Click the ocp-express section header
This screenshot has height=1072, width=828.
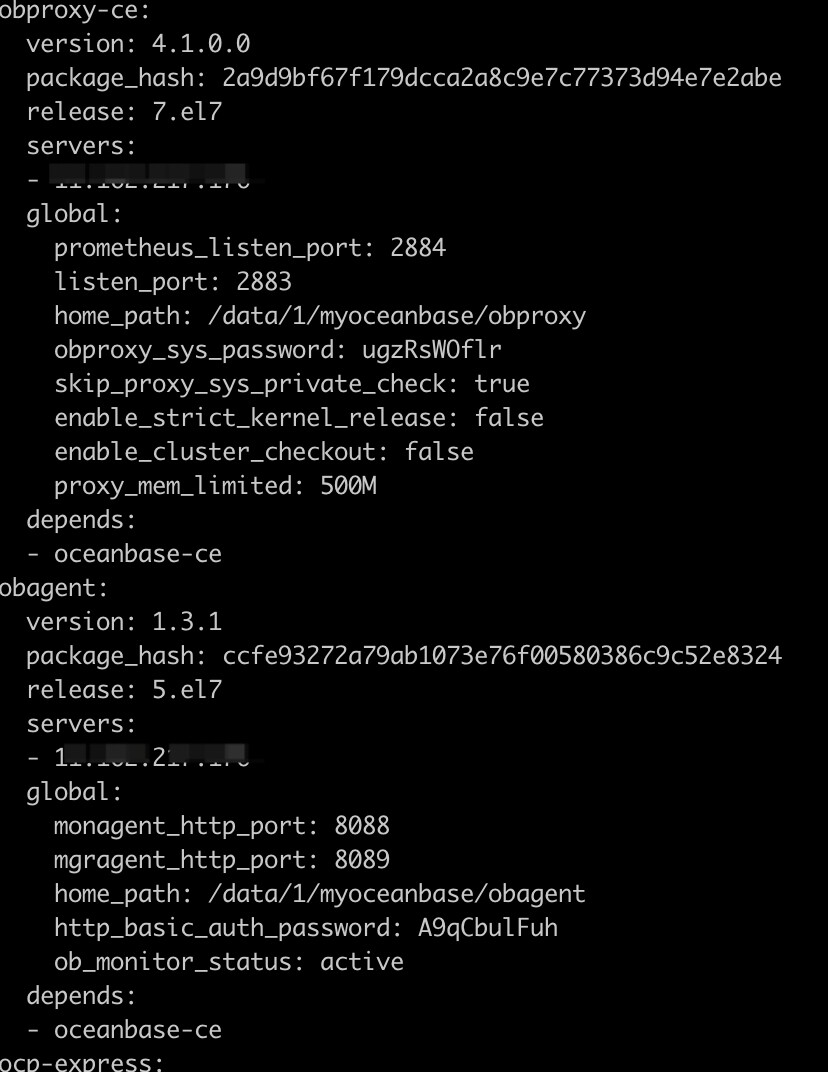[82, 1063]
